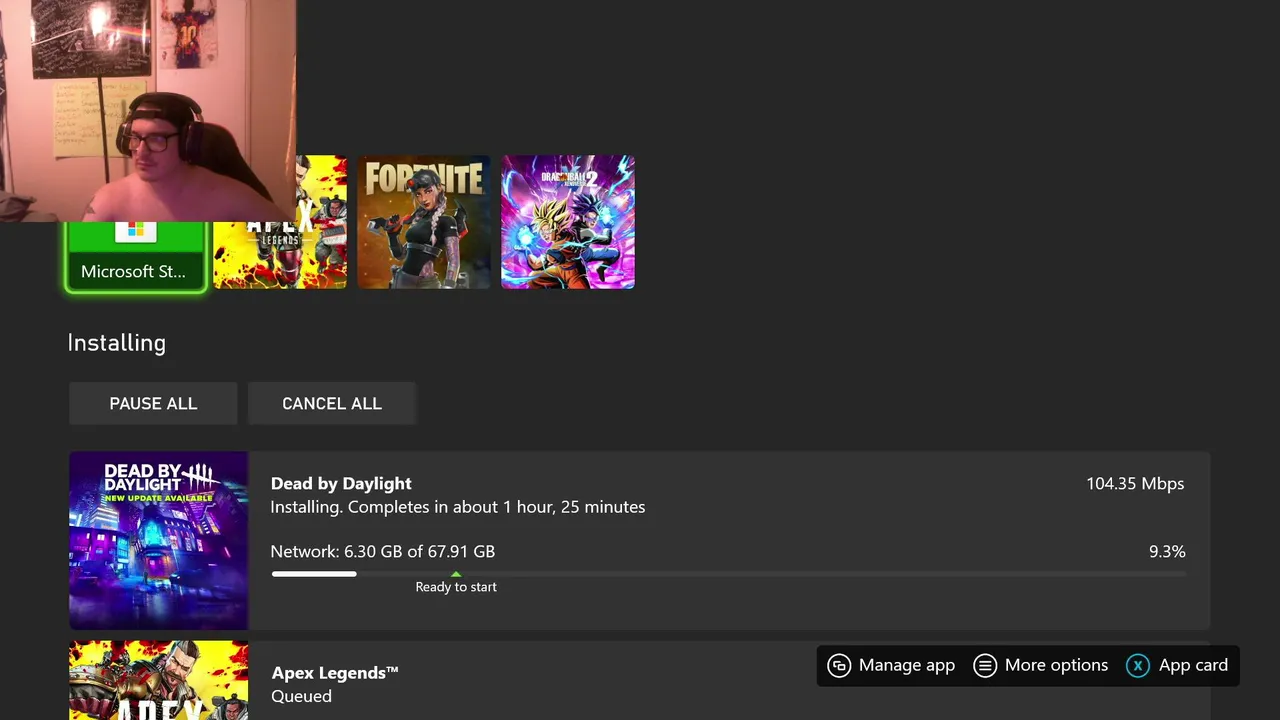The image size is (1280, 720).
Task: Click the Installing completion time estimate text
Action: [x=458, y=507]
